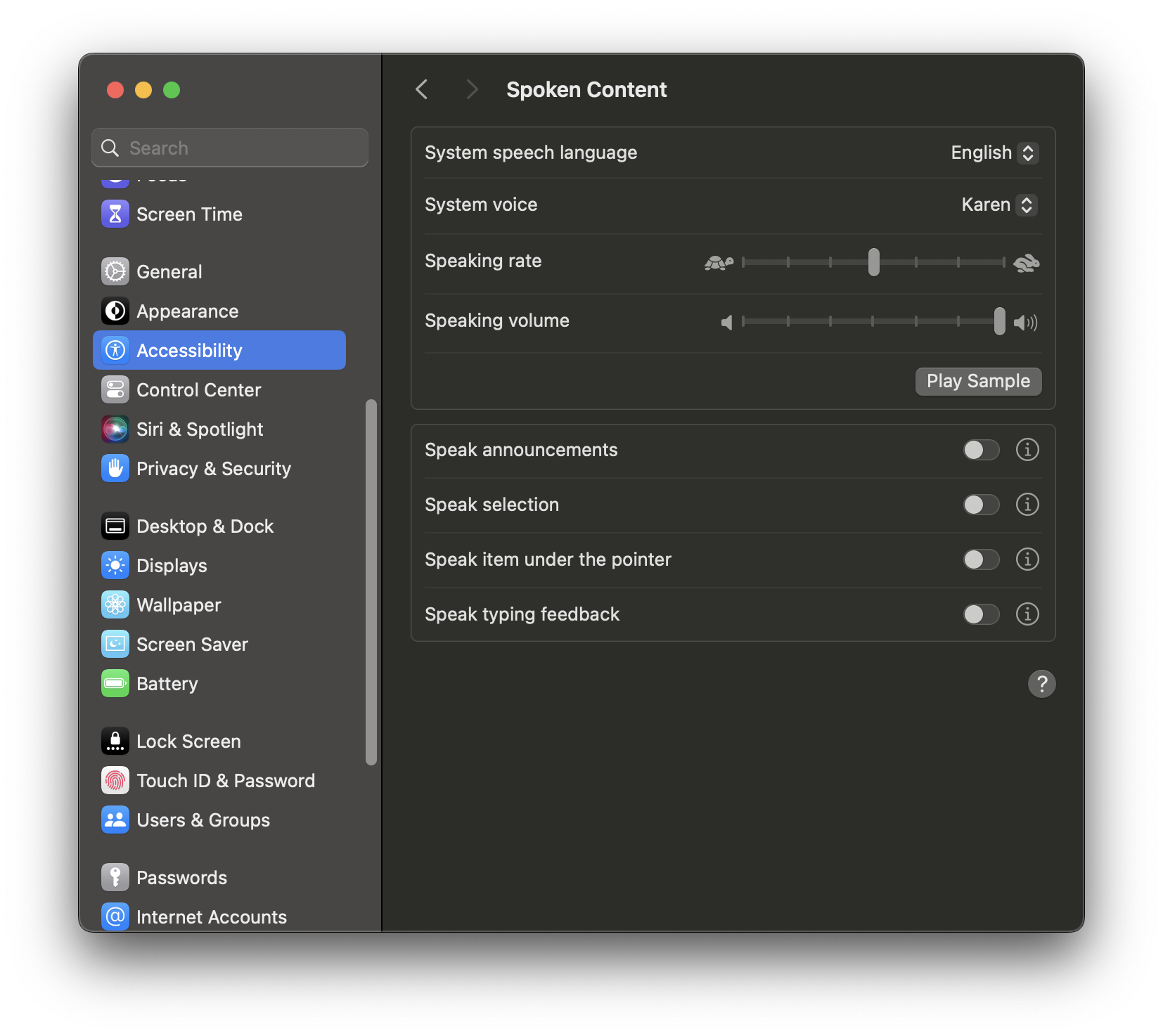This screenshot has height=1036, width=1163.
Task: Open Desktop & Dock settings
Action: coord(205,526)
